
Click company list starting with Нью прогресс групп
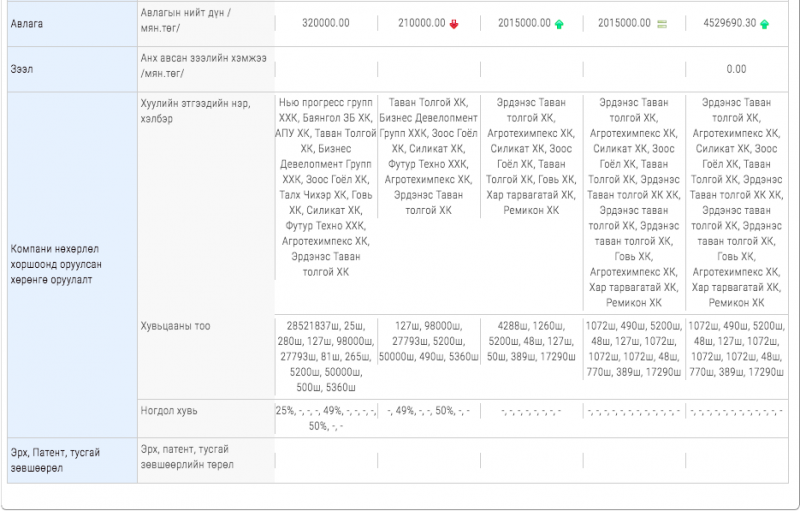click(x=325, y=186)
